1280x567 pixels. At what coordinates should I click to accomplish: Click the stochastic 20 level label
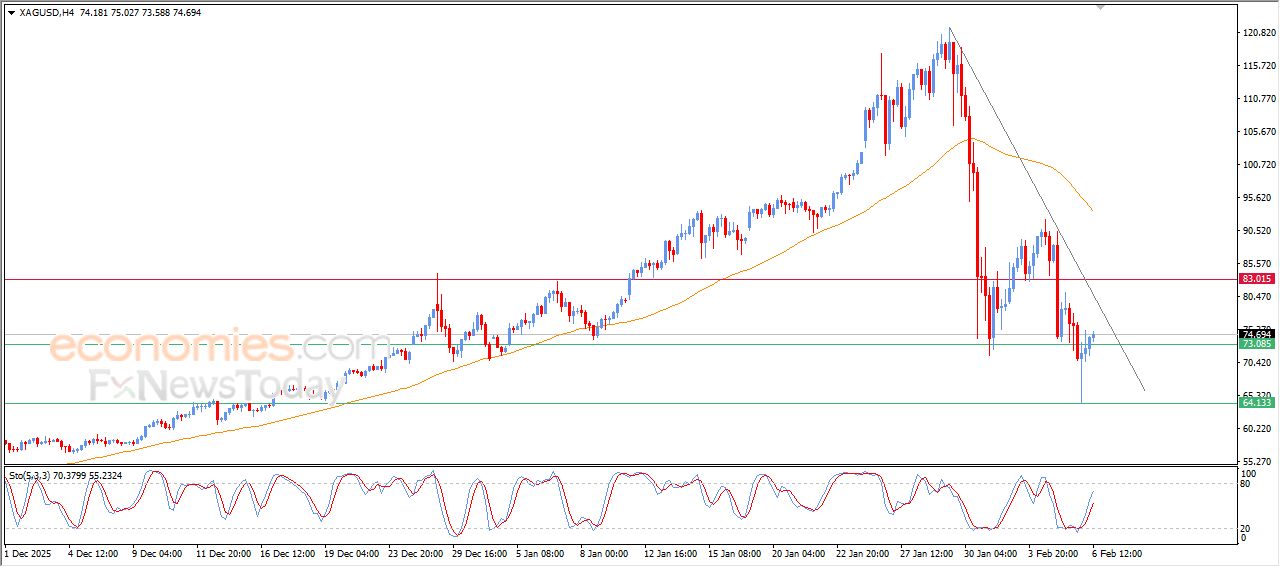click(x=1246, y=527)
